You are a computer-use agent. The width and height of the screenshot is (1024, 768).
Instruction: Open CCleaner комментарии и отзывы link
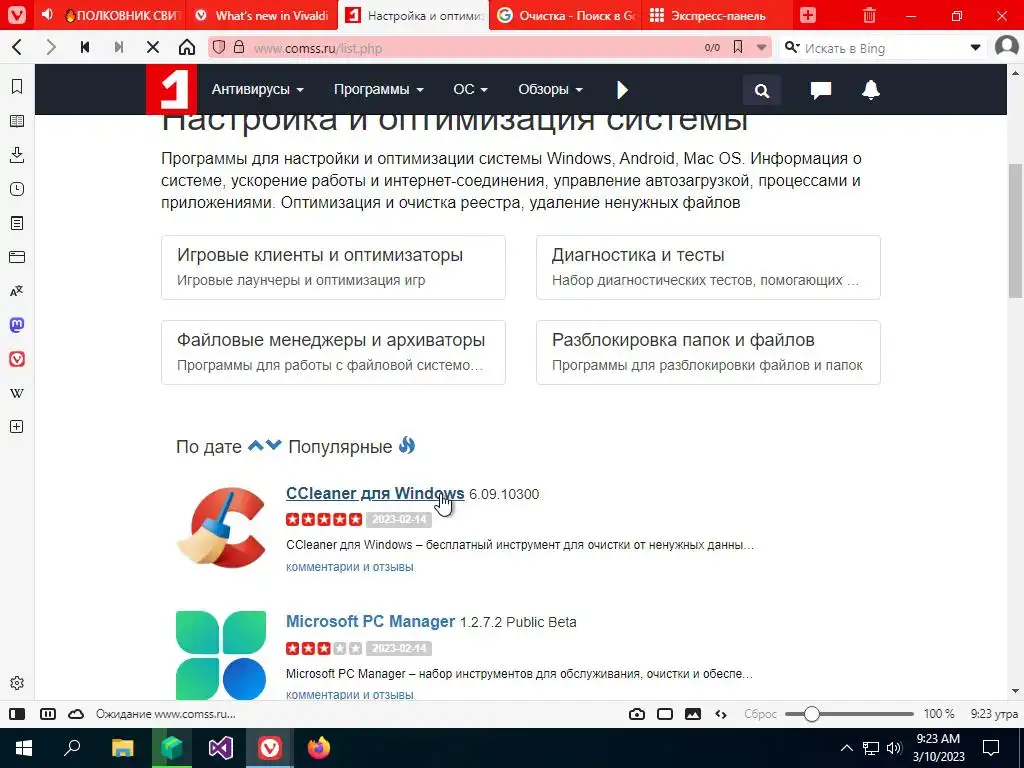pyautogui.click(x=349, y=567)
